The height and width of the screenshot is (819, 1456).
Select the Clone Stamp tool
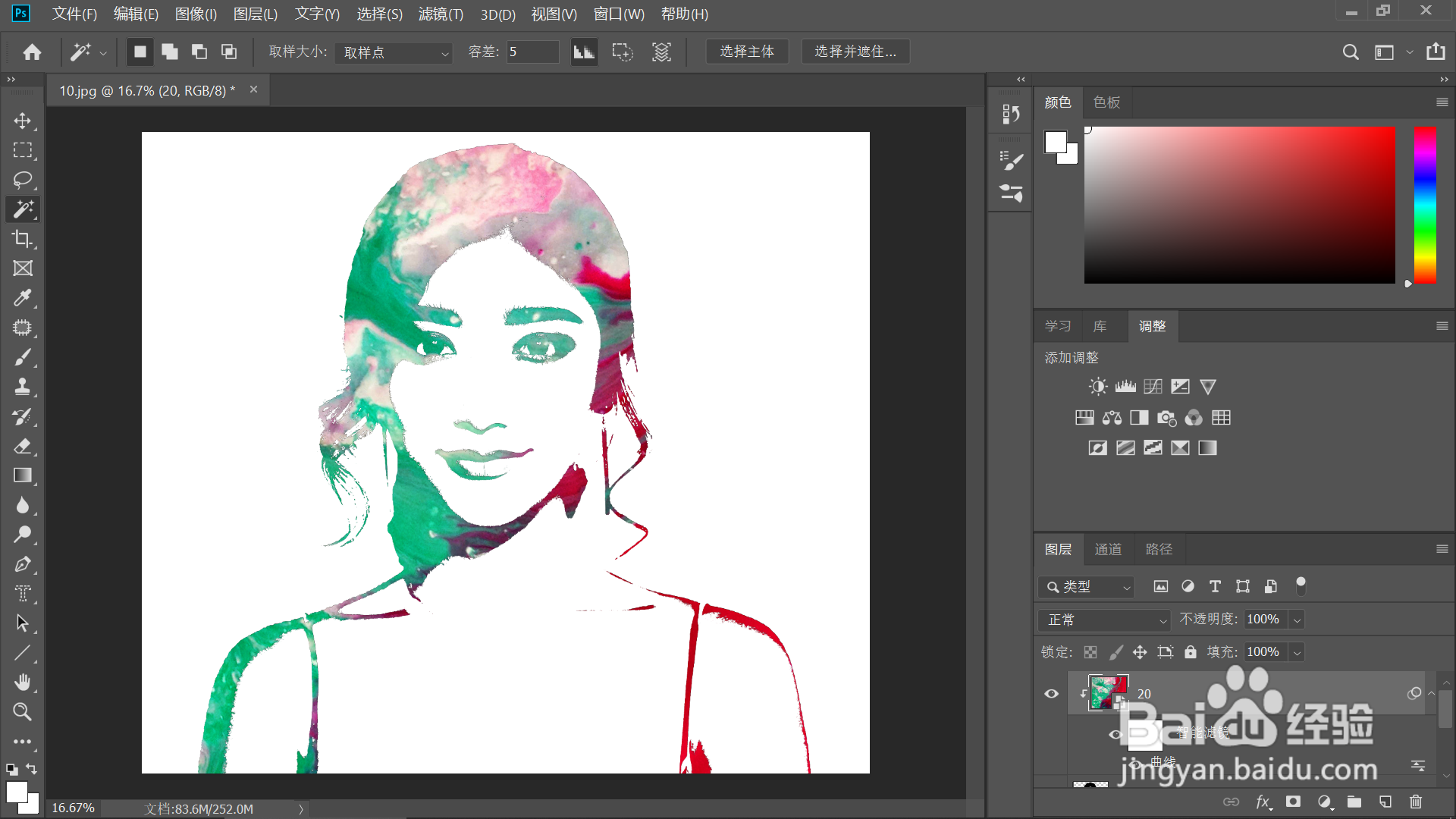[23, 387]
